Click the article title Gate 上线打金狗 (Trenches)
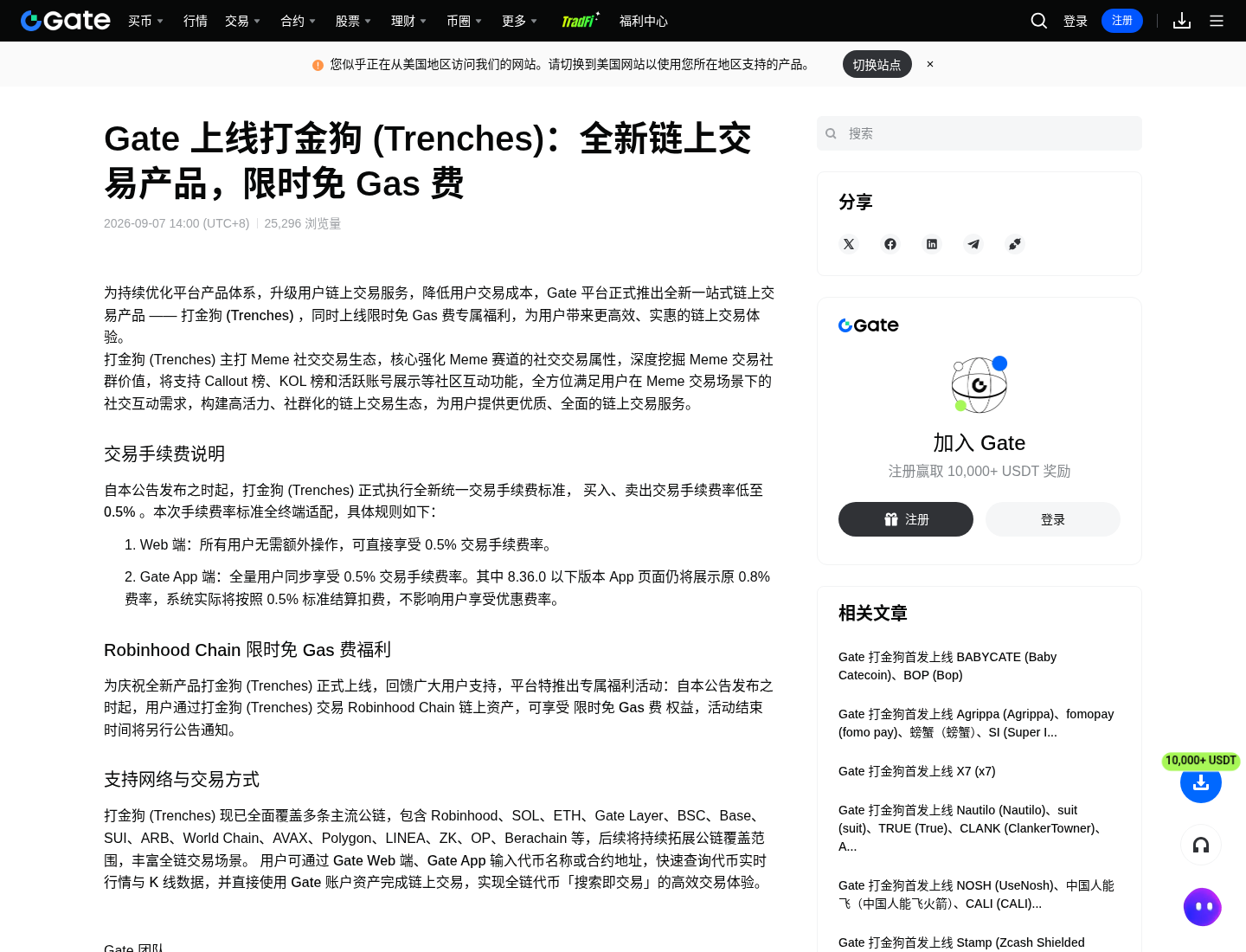 point(427,161)
